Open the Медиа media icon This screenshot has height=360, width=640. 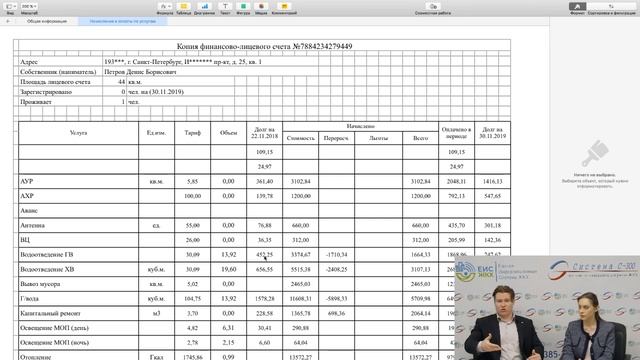click(261, 7)
